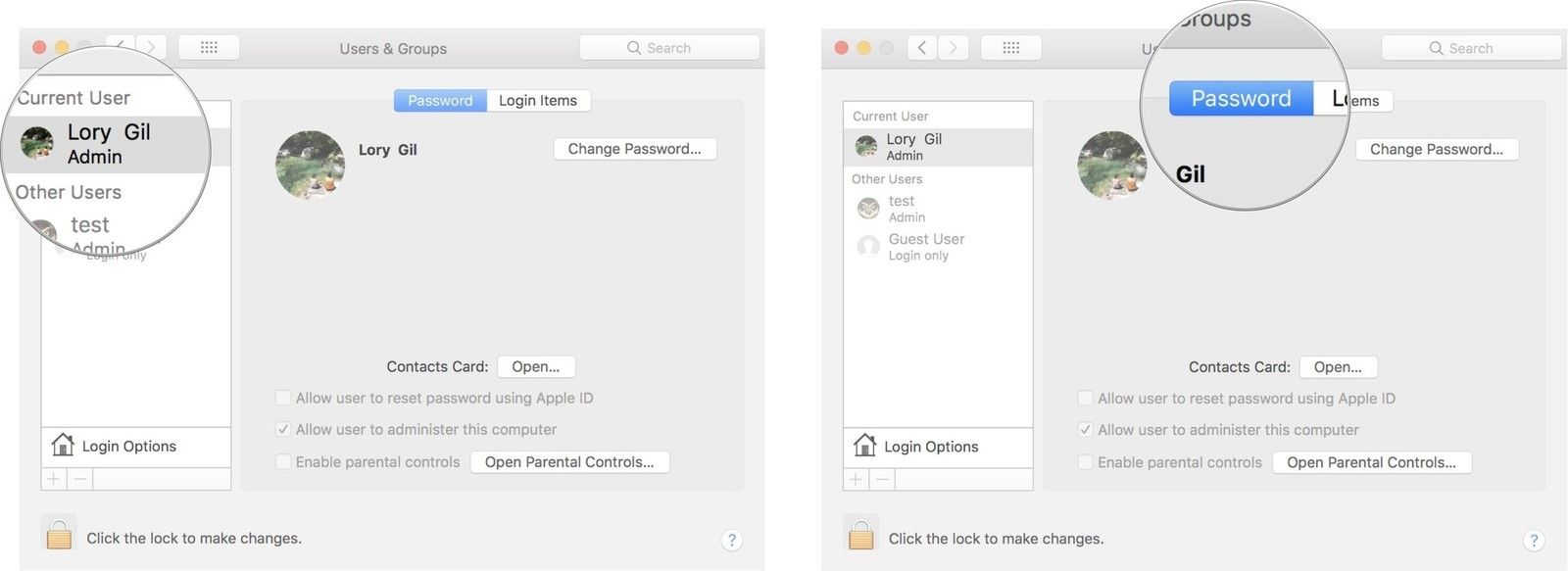Click the lock icon in the right window
The width and height of the screenshot is (1568, 571).
tap(860, 535)
